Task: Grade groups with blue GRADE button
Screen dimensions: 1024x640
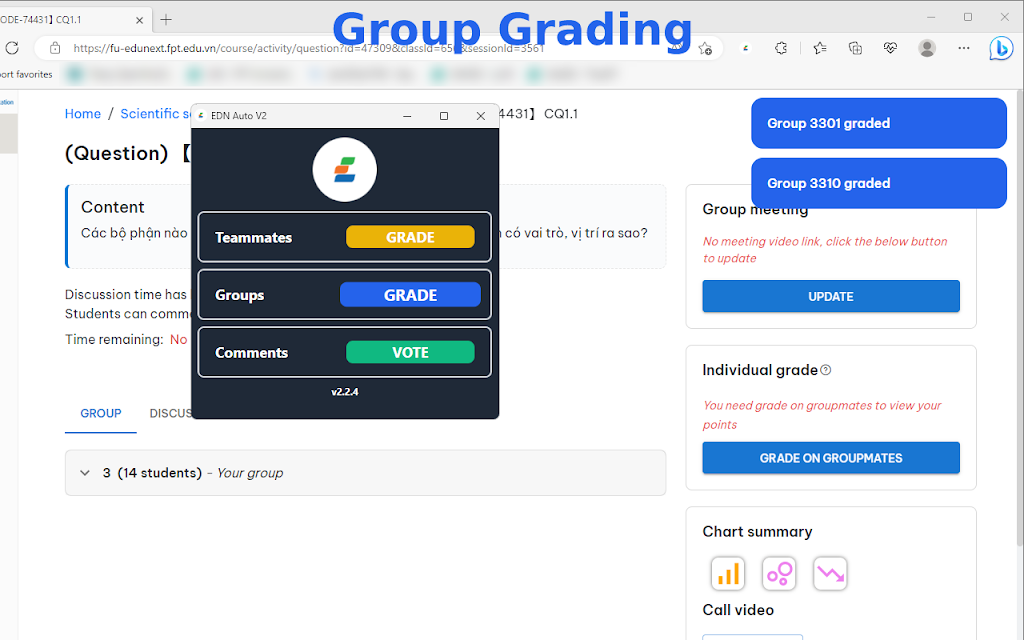Action: [410, 295]
